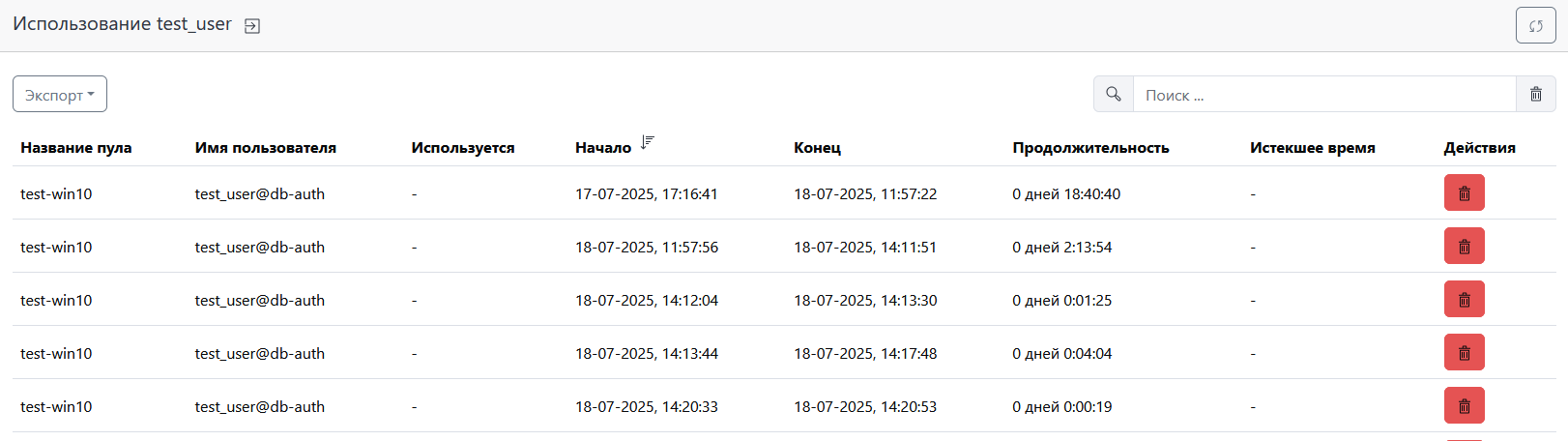Image resolution: width=1568 pixels, height=441 pixels.
Task: Sort by Имя пользователя column header
Action: coord(265,148)
